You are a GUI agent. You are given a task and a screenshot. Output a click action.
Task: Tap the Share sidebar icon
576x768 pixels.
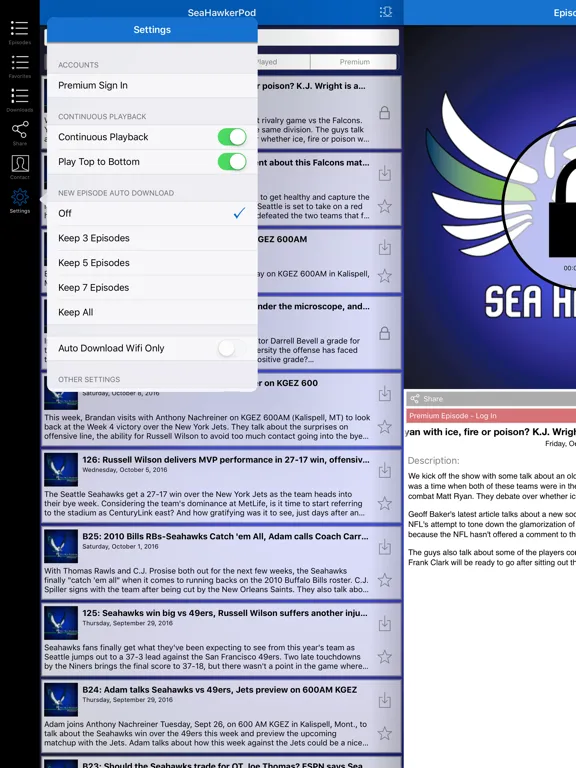pyautogui.click(x=20, y=133)
